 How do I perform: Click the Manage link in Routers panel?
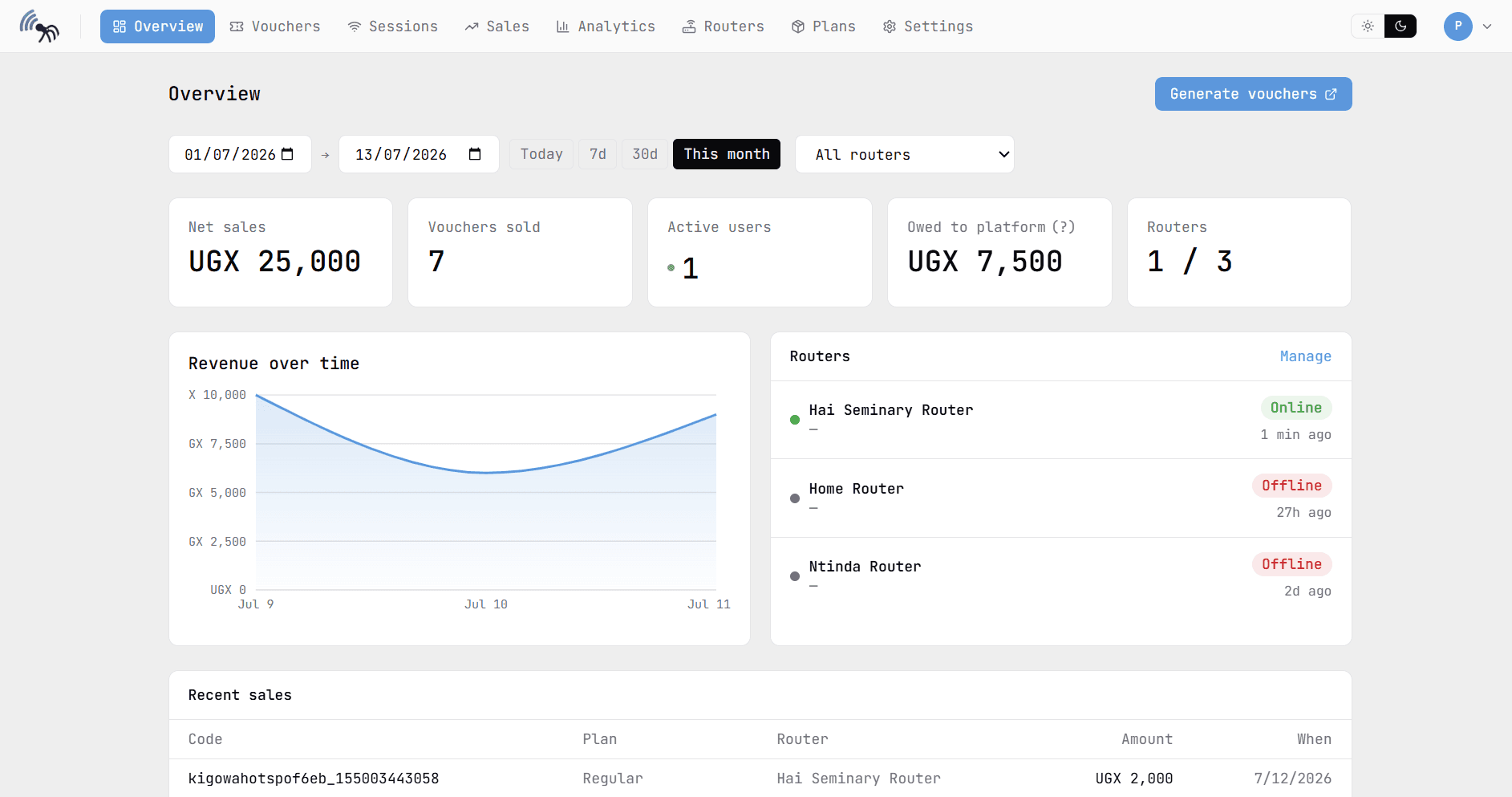[1306, 356]
